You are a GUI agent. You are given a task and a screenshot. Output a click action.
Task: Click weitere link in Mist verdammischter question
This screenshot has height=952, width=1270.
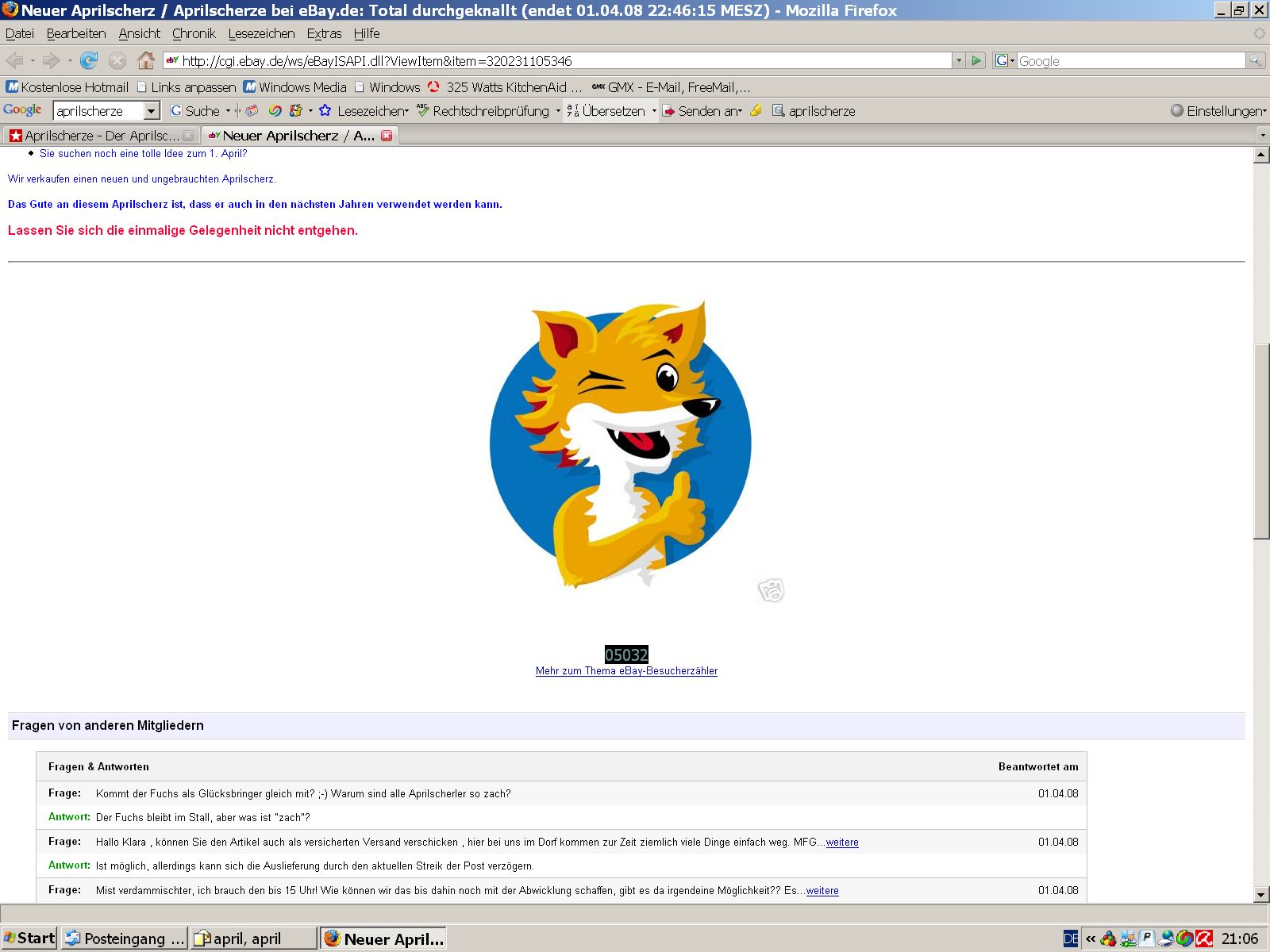(x=822, y=891)
